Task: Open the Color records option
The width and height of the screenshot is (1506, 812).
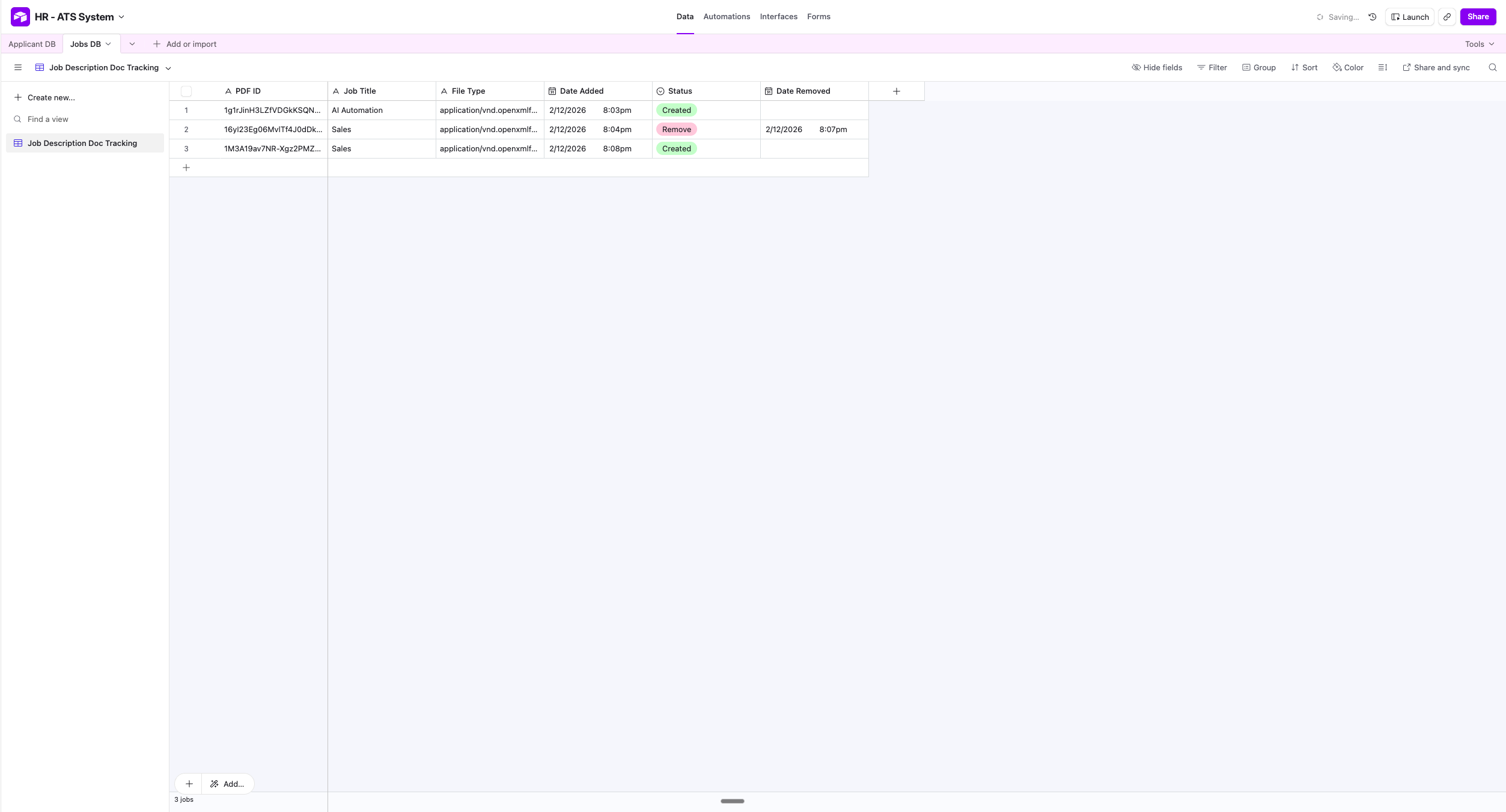Action: [x=1348, y=67]
